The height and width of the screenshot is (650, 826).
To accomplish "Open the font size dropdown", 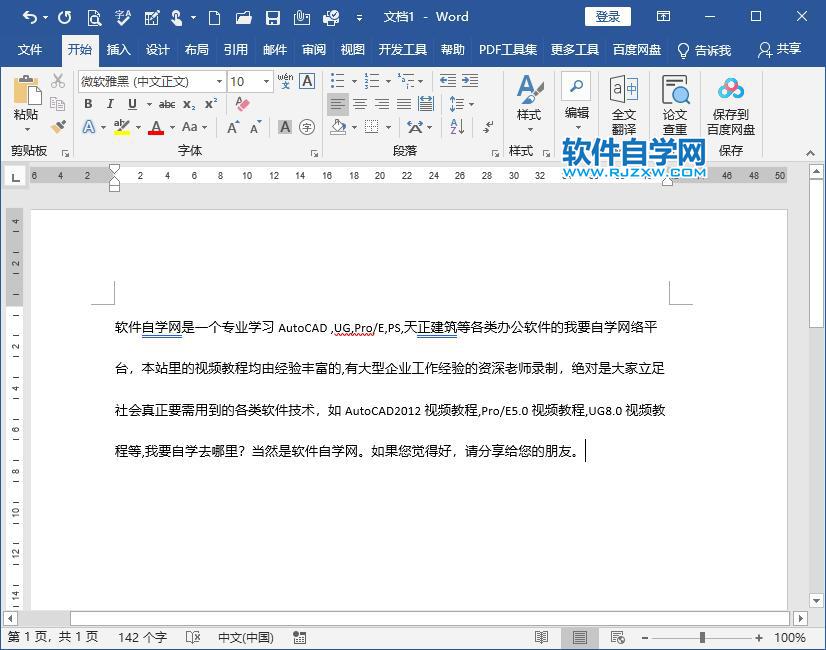I will (265, 80).
